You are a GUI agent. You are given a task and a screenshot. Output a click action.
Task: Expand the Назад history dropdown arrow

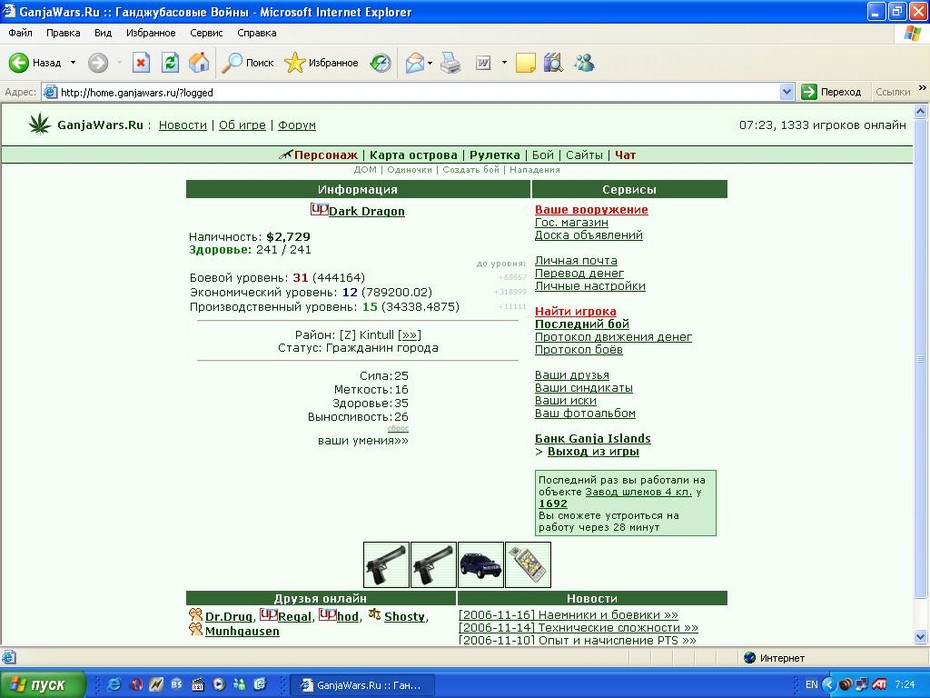pyautogui.click(x=73, y=62)
